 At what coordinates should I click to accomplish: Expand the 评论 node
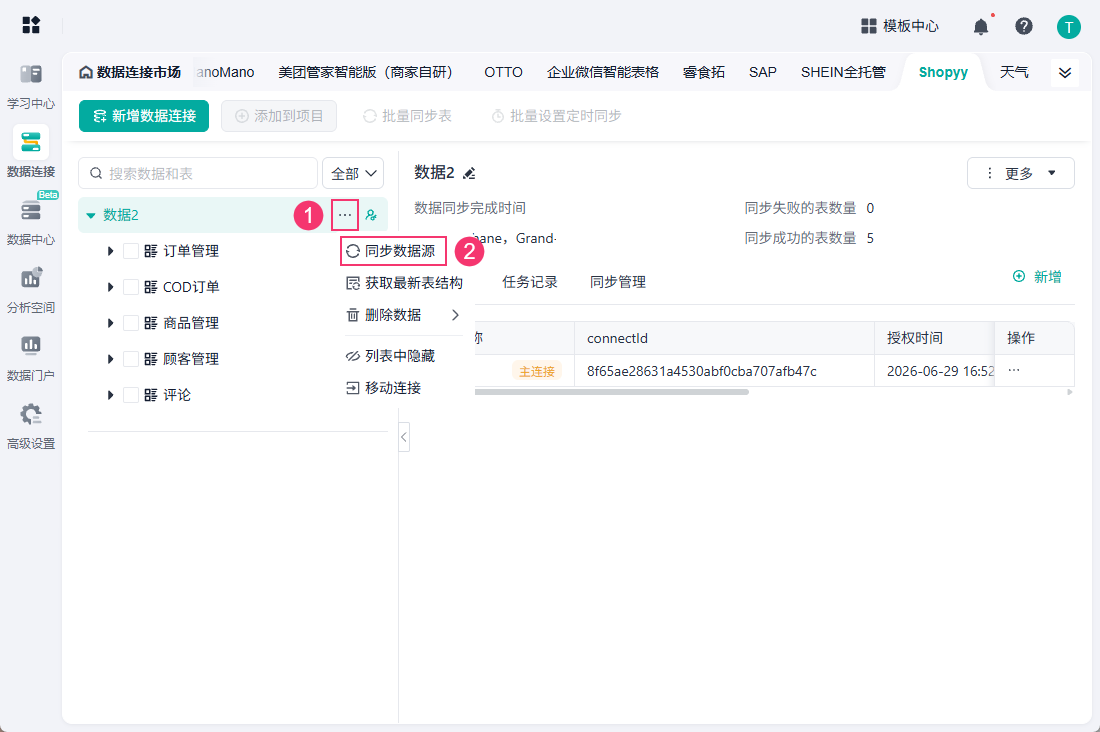click(110, 395)
